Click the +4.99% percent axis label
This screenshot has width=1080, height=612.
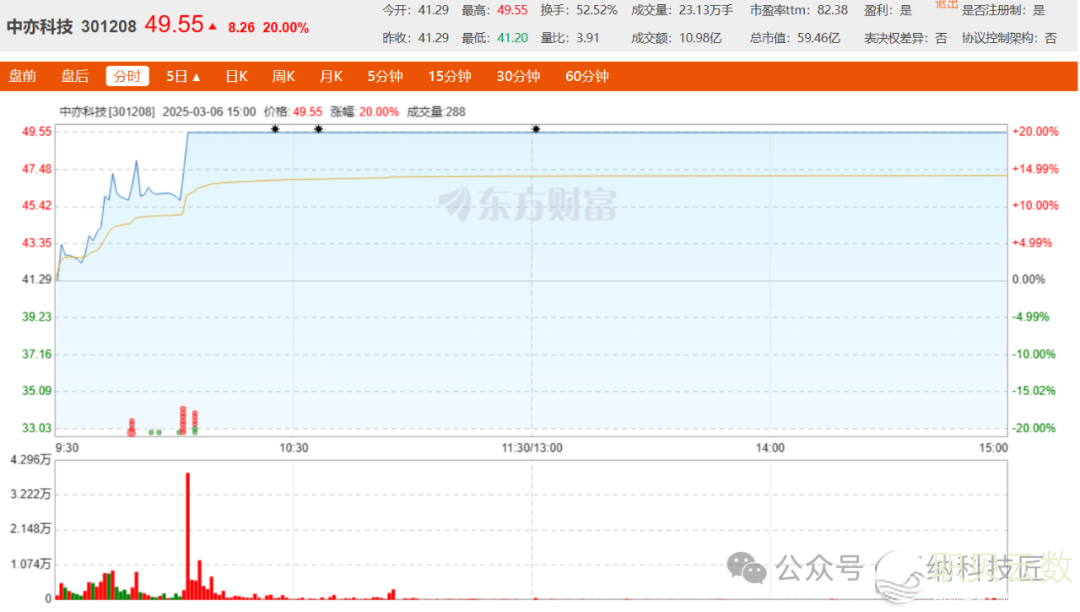1032,242
